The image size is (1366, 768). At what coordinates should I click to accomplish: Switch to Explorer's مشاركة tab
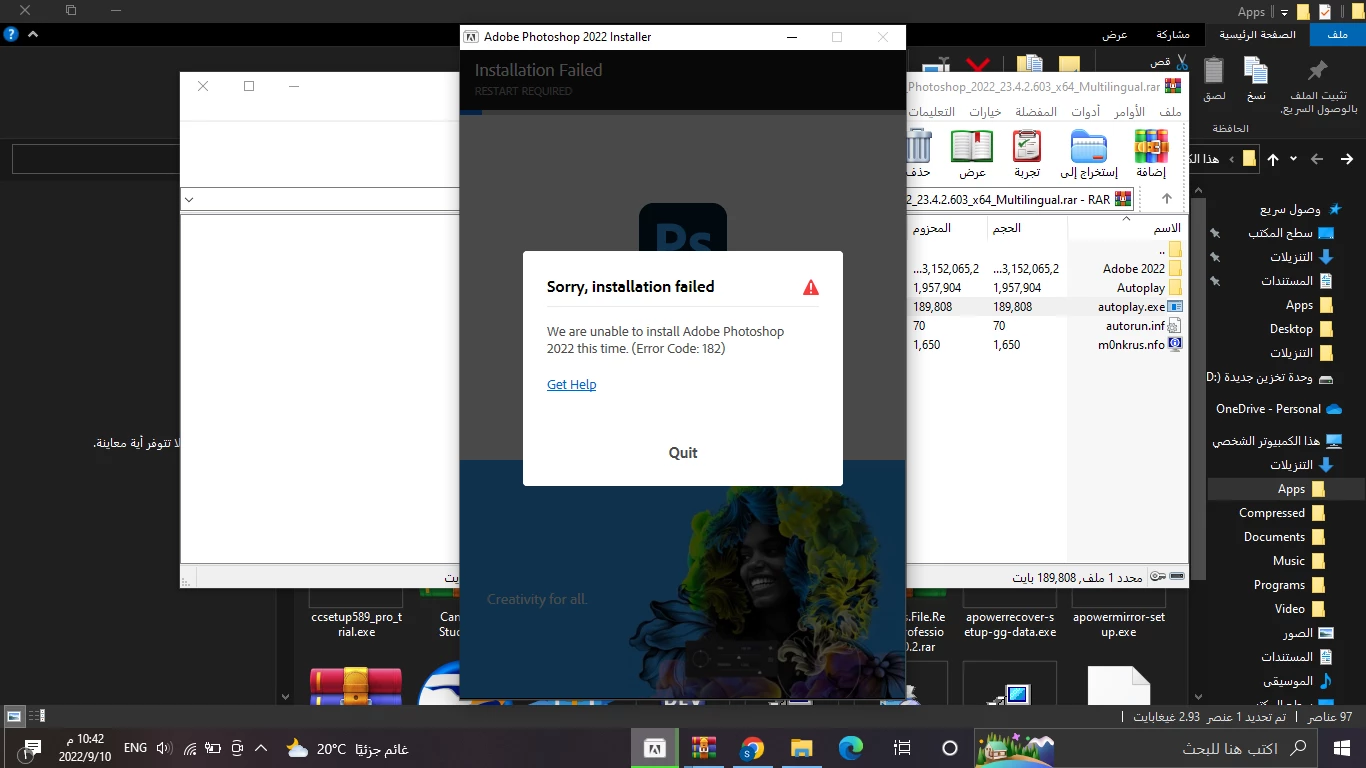(1172, 34)
